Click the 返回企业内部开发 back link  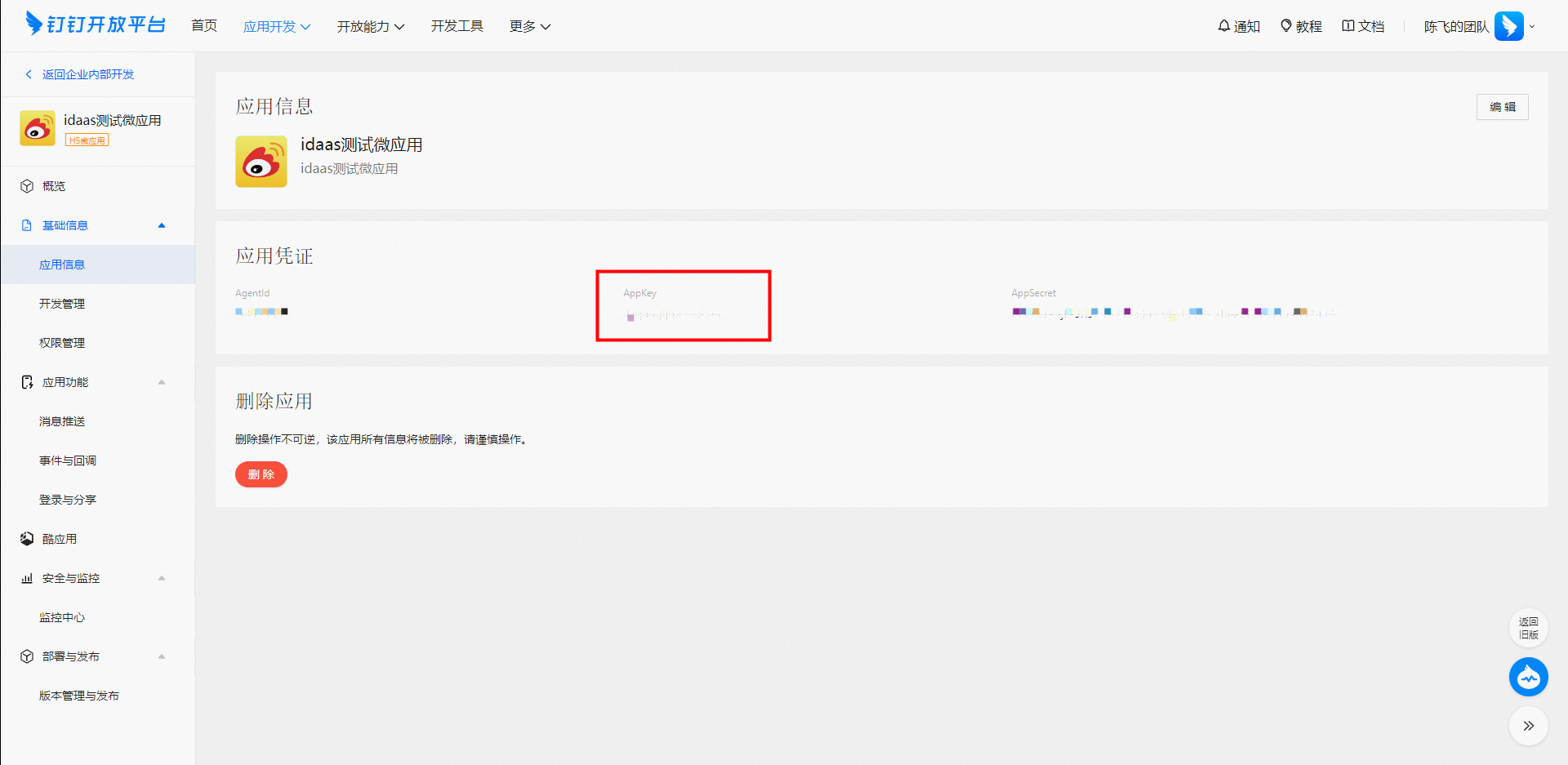[x=87, y=74]
